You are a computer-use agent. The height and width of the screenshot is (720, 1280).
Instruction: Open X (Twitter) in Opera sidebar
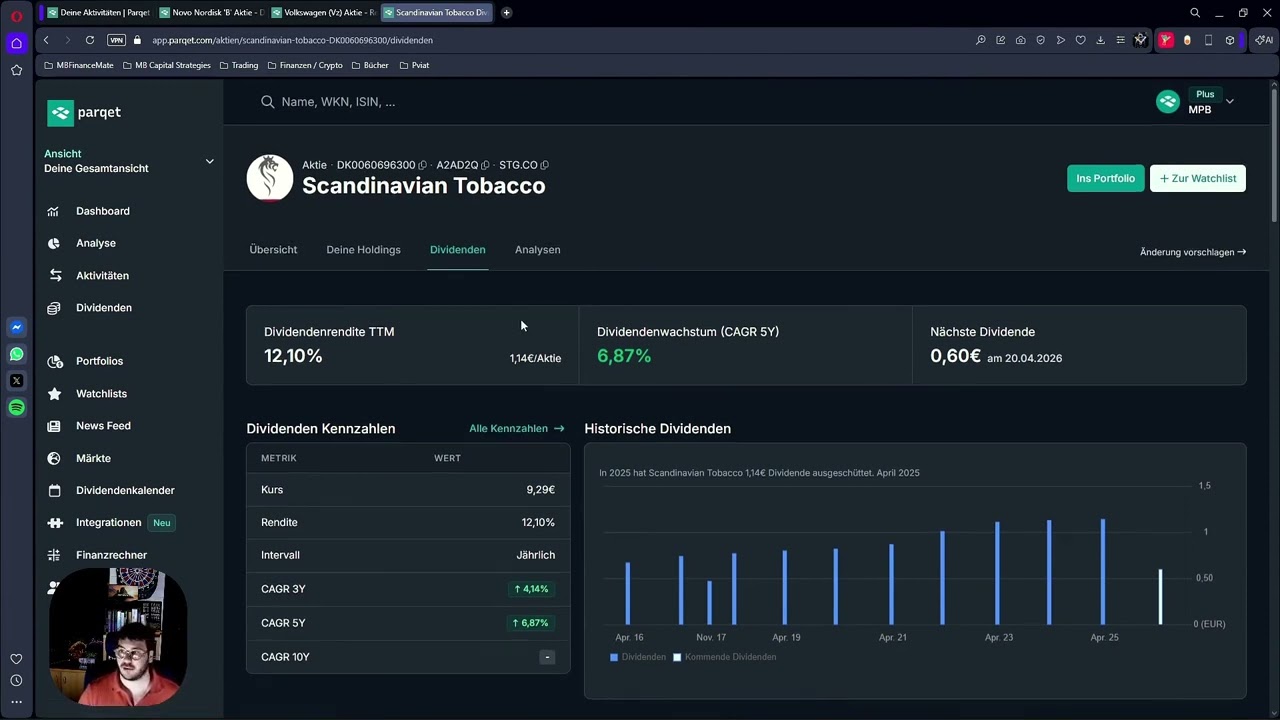click(x=16, y=381)
